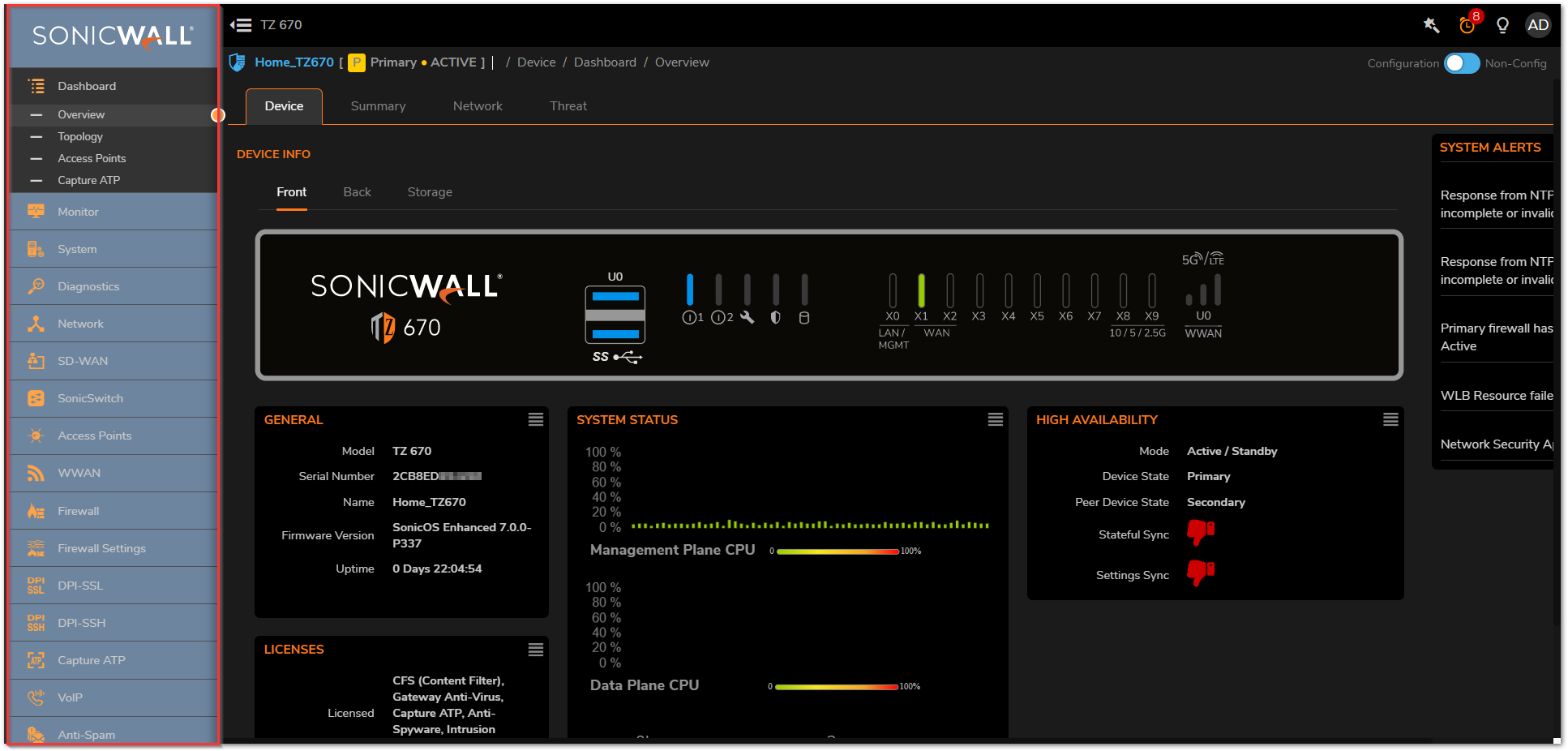Viewport: 1568px width, 751px height.
Task: Open the AD user avatar menu
Action: (x=1537, y=25)
